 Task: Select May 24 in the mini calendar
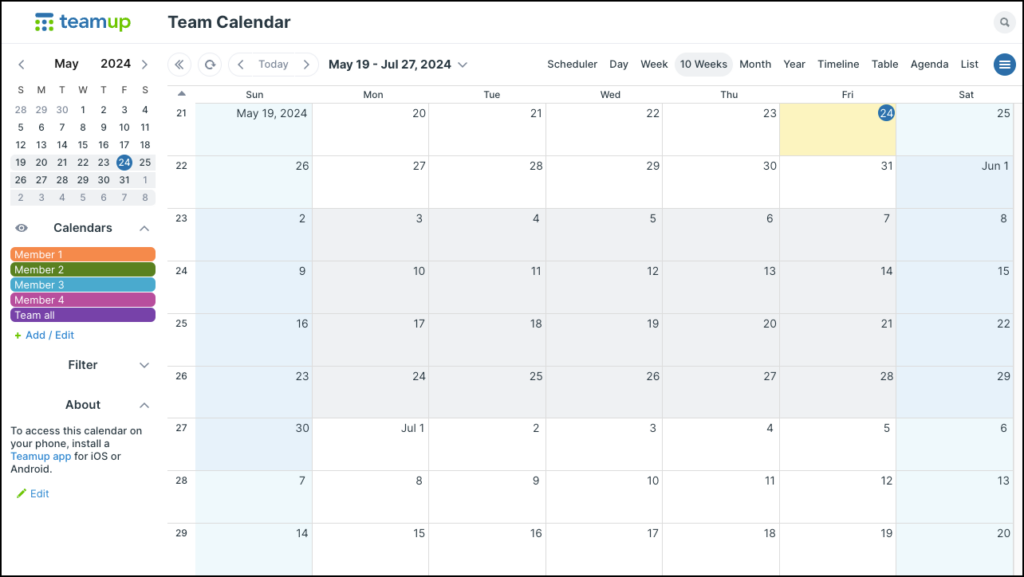[124, 161]
